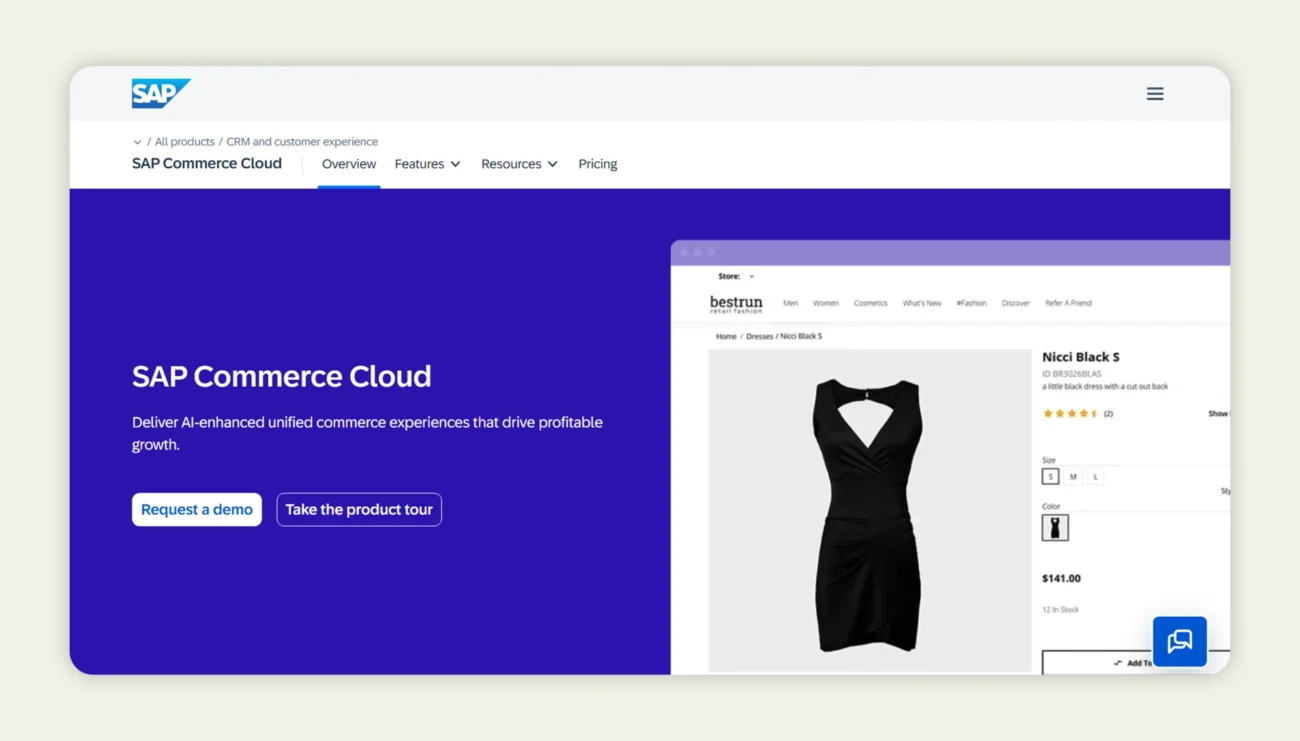Click the Take the product tour button

[359, 509]
